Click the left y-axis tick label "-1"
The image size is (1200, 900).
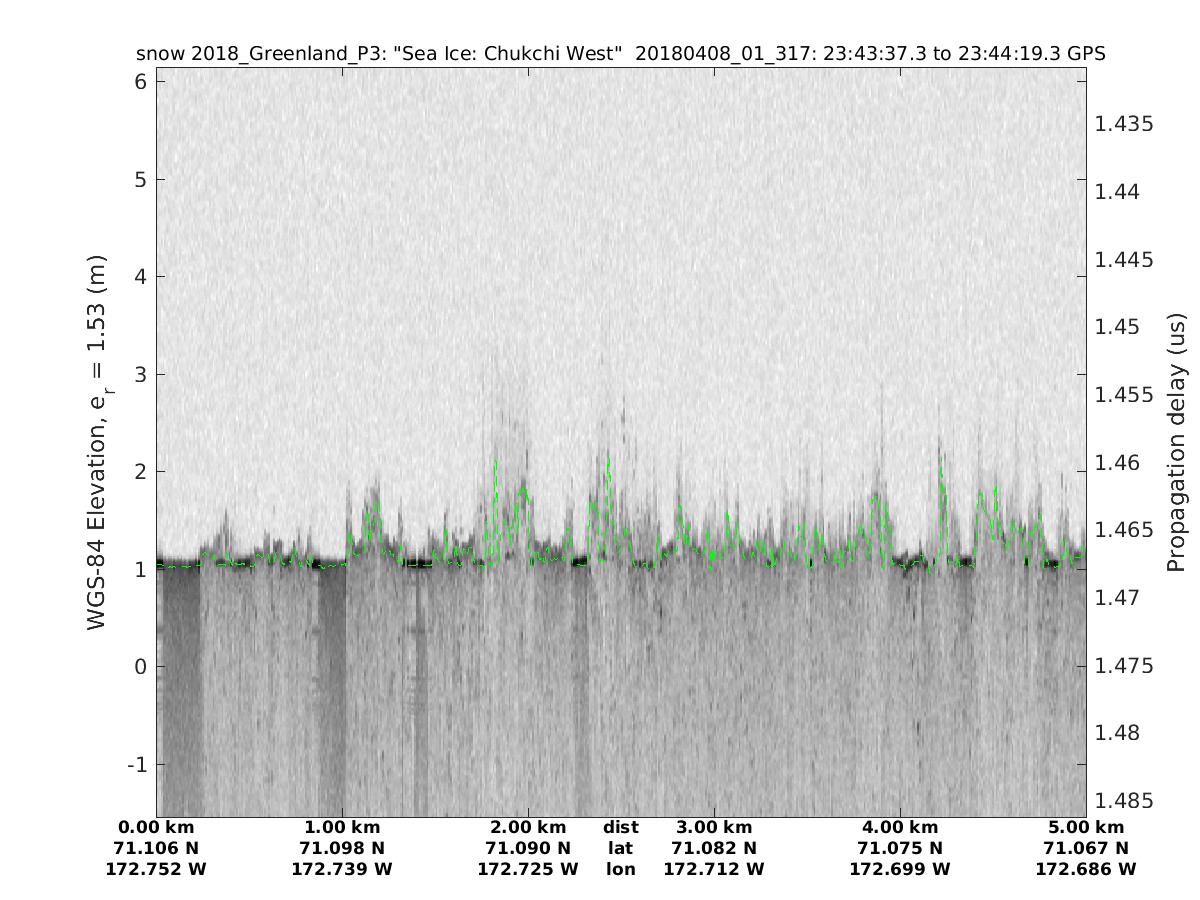click(136, 765)
